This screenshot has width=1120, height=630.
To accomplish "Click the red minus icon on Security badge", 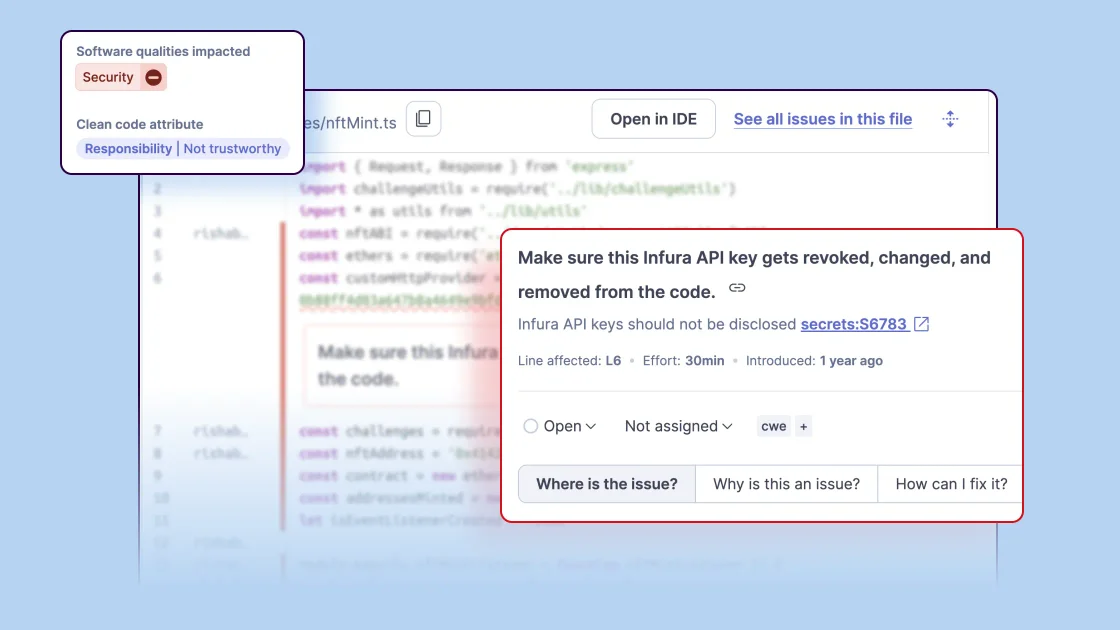I will tap(153, 77).
